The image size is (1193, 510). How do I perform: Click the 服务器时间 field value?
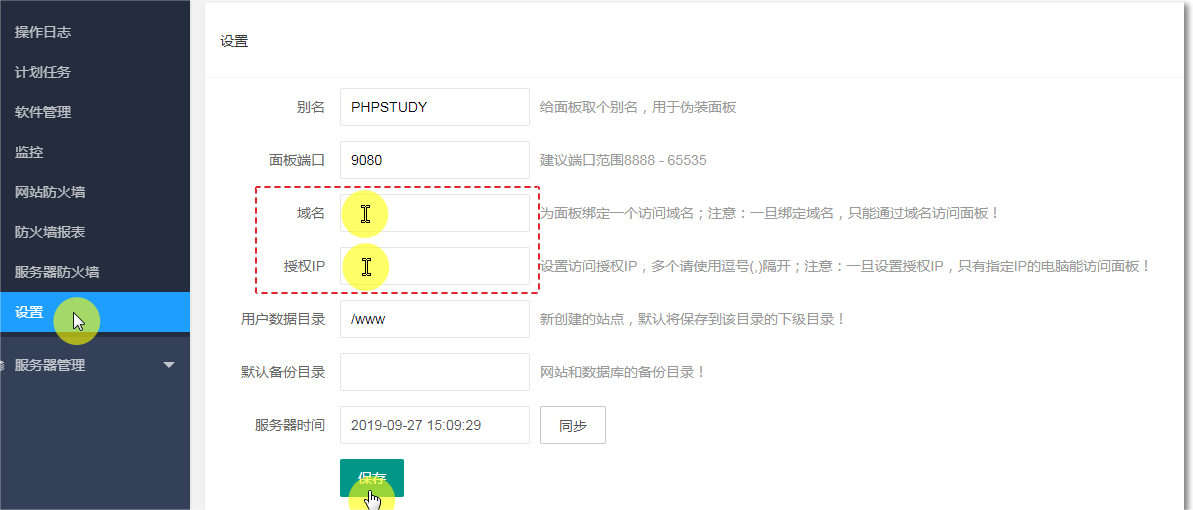pyautogui.click(x=434, y=425)
